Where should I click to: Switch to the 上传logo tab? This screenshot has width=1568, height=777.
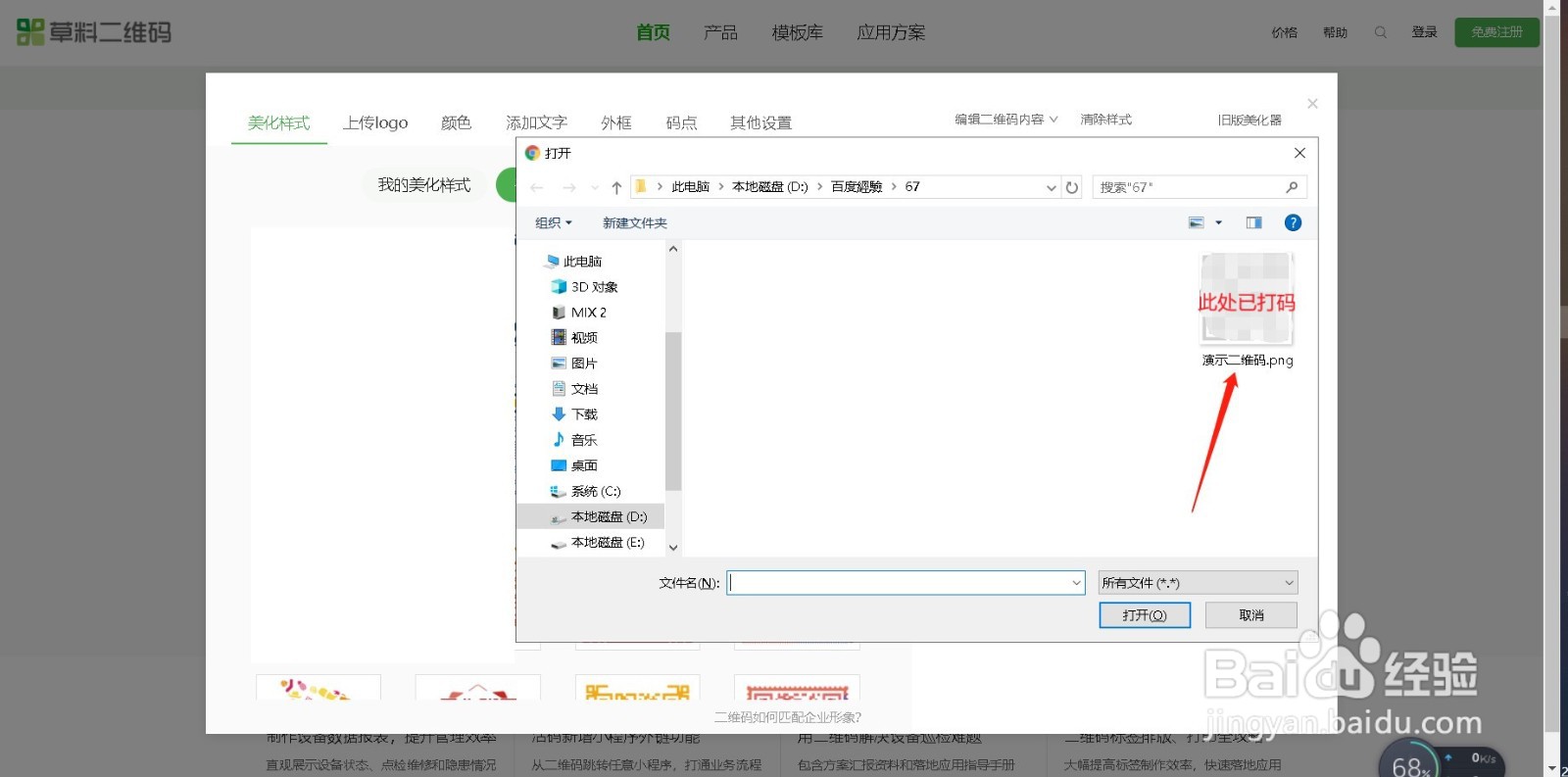[375, 122]
